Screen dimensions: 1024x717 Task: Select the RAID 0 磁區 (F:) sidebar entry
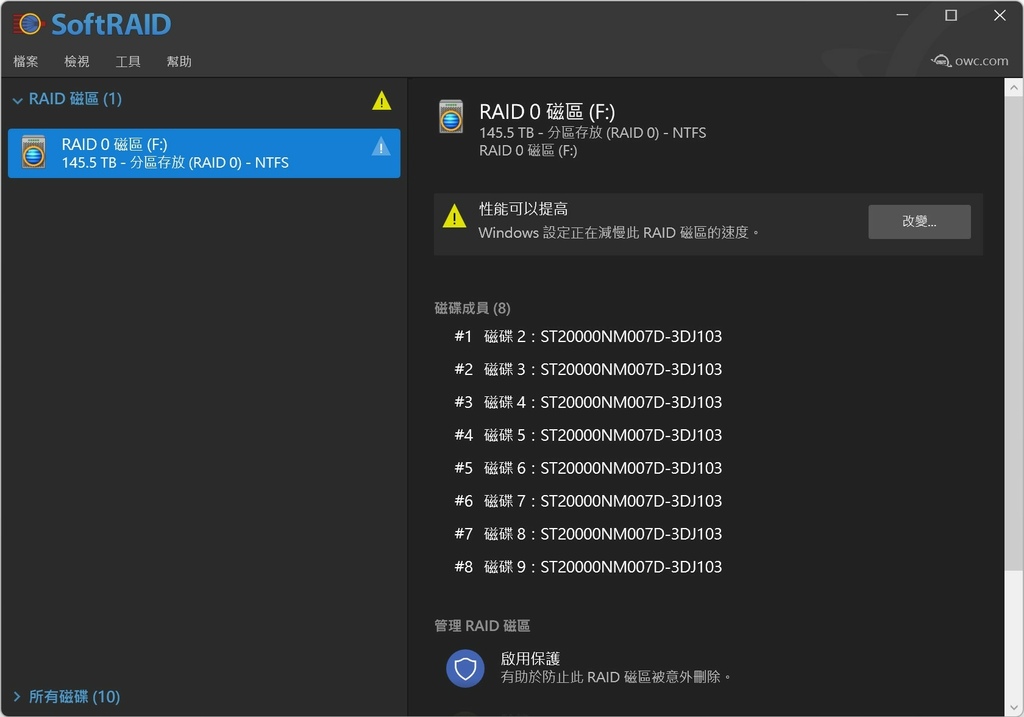pos(204,153)
